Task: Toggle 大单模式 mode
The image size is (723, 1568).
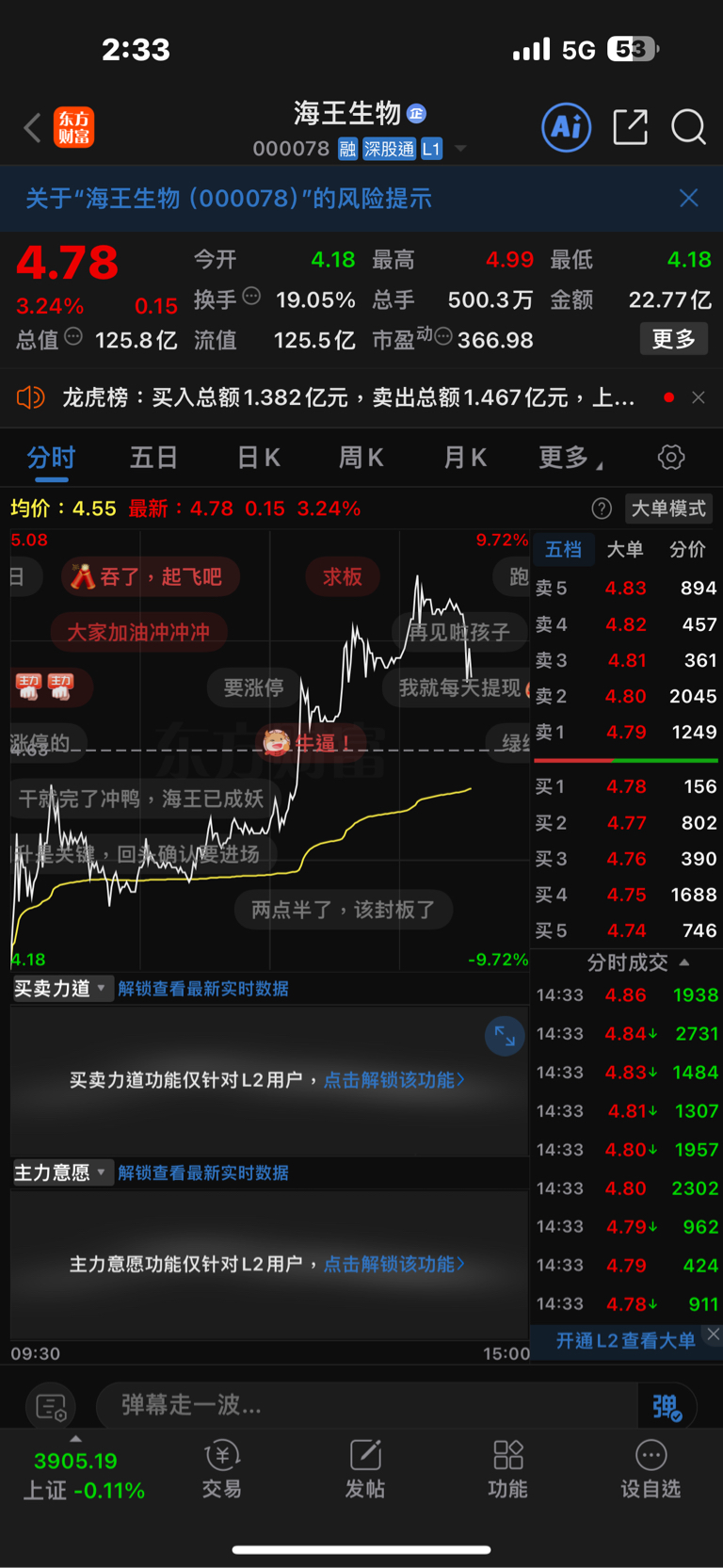Action: 668,509
